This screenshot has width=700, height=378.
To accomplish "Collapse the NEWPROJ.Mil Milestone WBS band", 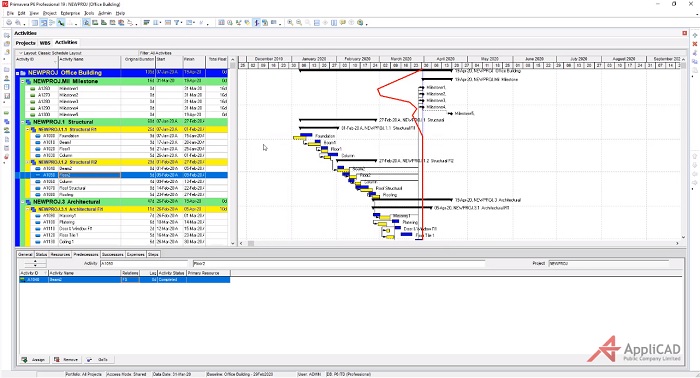I will pos(23,82).
